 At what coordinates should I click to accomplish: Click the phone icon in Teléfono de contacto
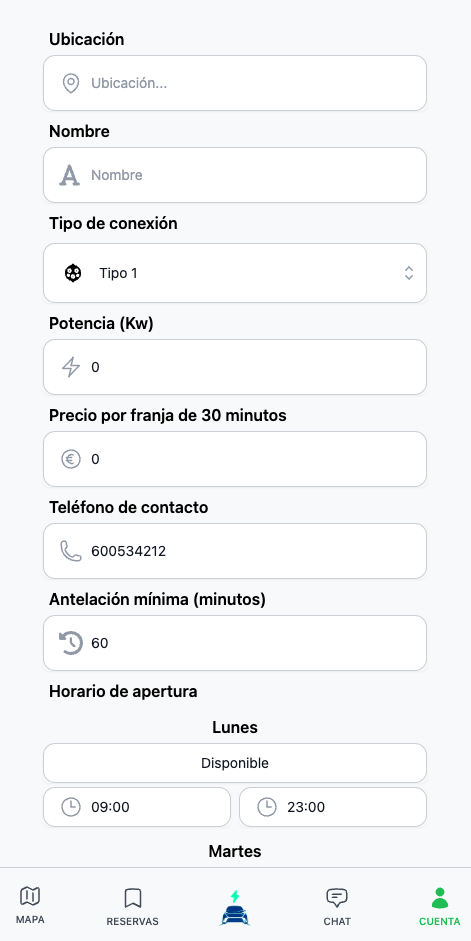pos(71,551)
